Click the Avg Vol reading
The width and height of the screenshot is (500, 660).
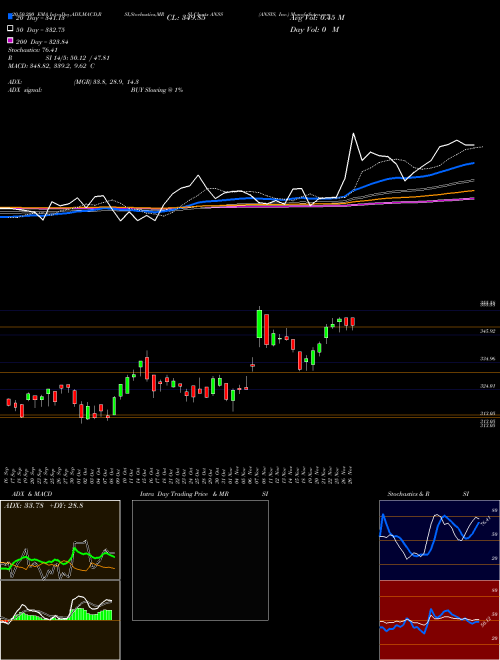coord(317,18)
